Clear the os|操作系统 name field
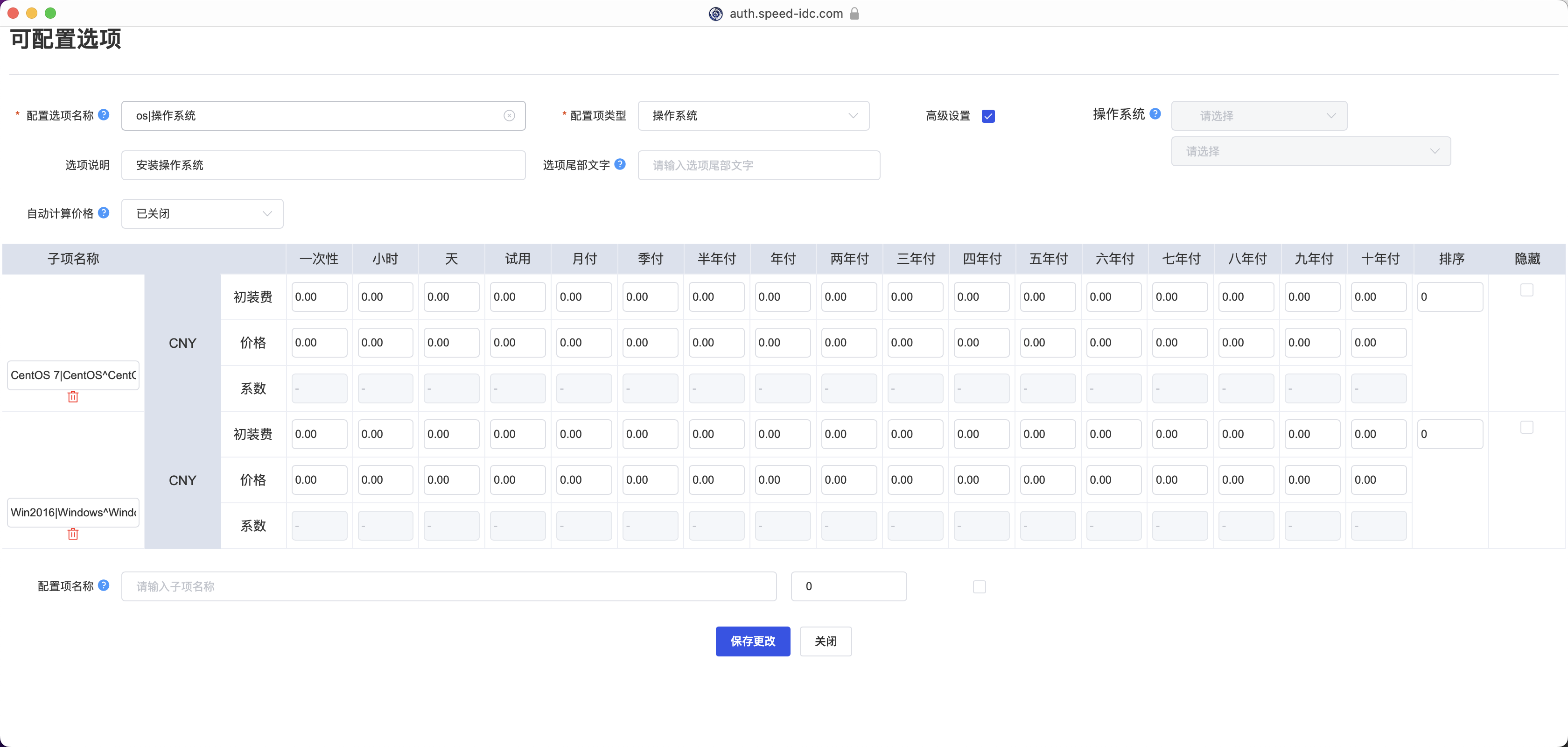This screenshot has width=1568, height=747. click(509, 116)
